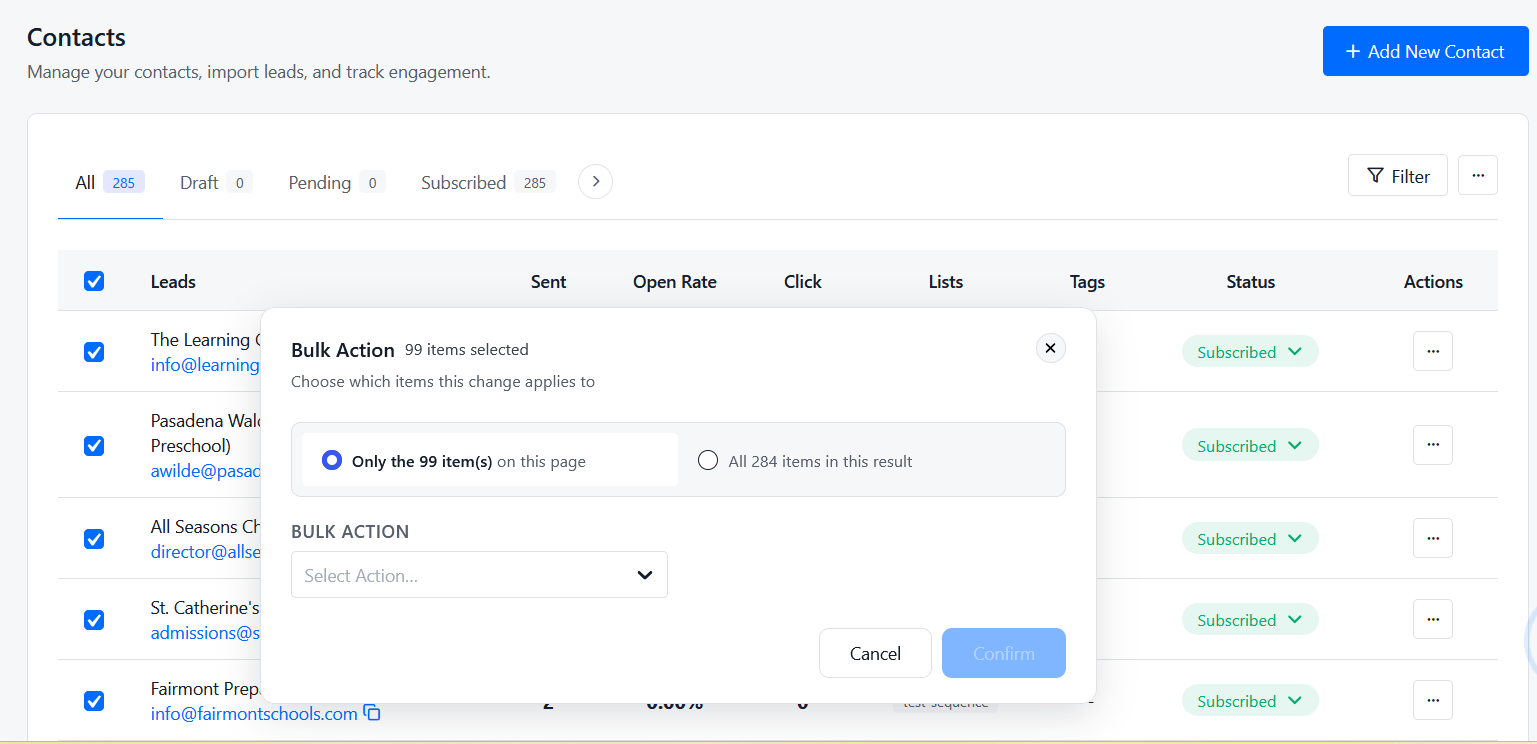Switch to the All tab

pos(110,182)
